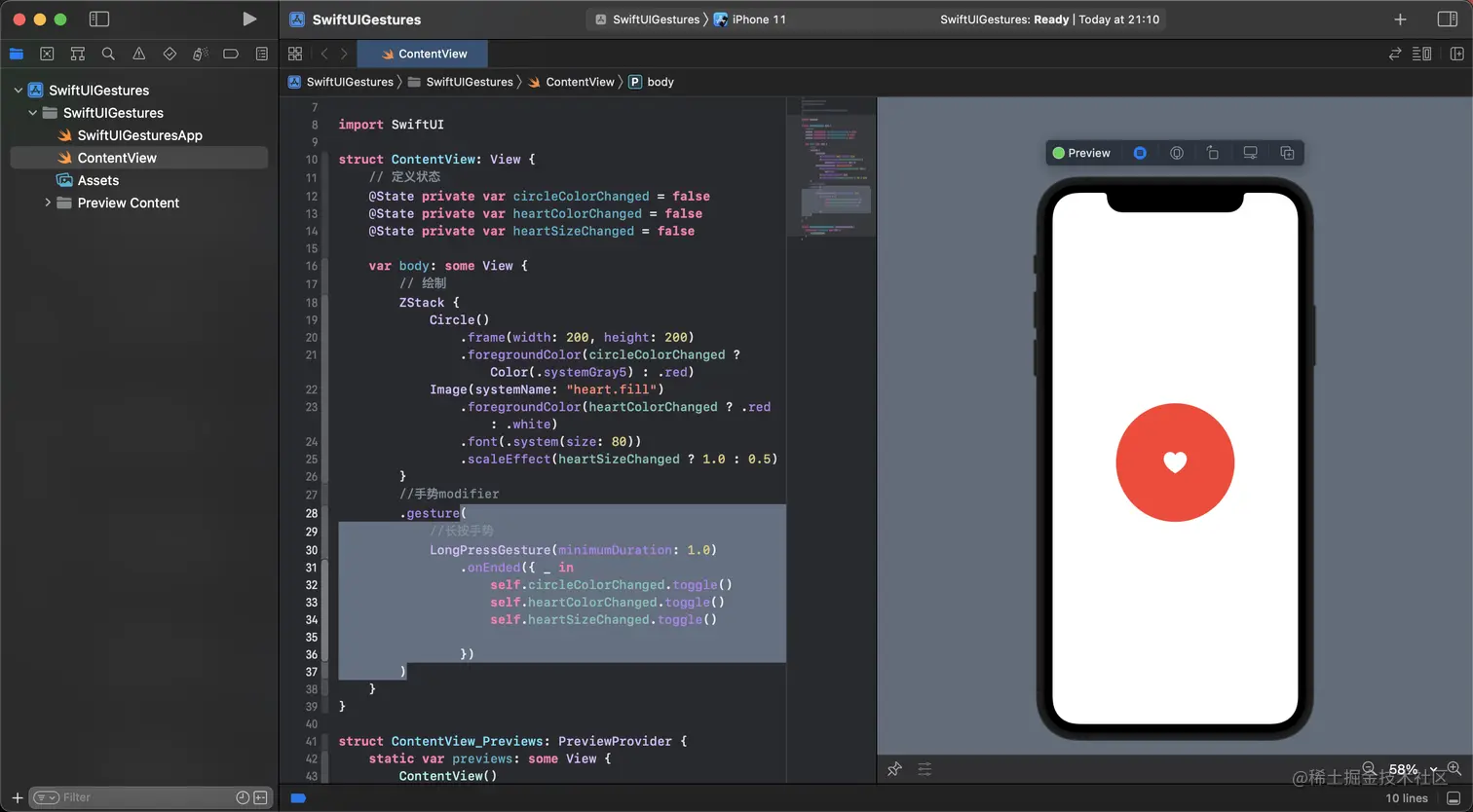1473x812 pixels.
Task: Open the ContentView breadcrumb menu
Action: pyautogui.click(x=571, y=82)
